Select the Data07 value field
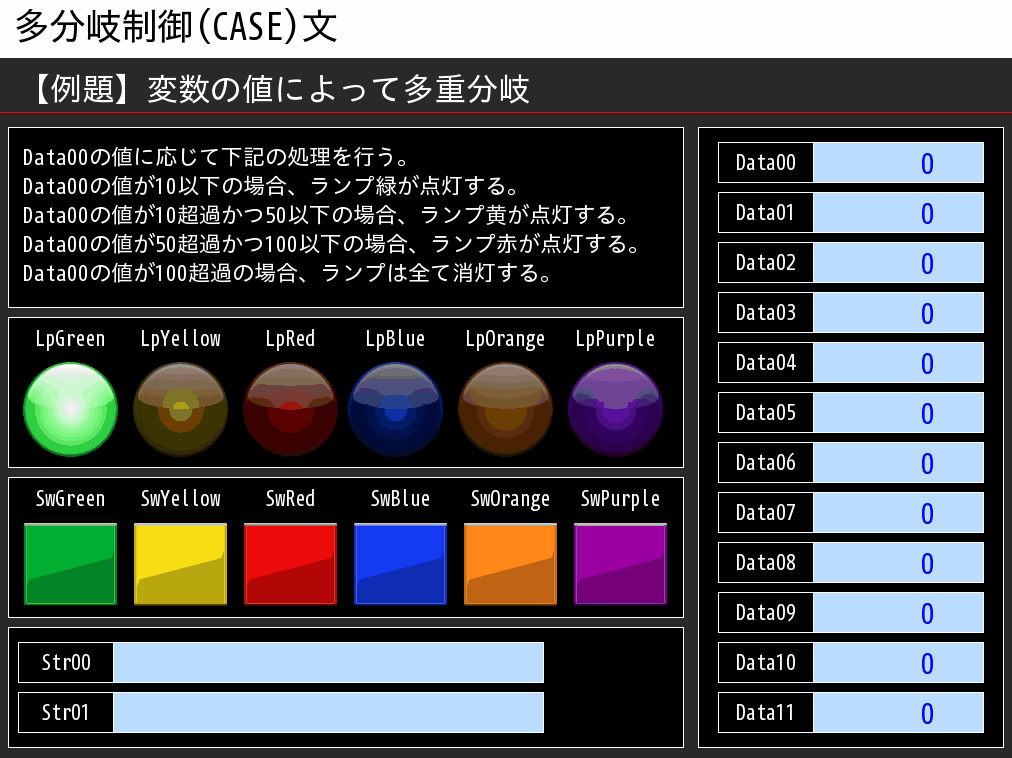 [x=898, y=512]
